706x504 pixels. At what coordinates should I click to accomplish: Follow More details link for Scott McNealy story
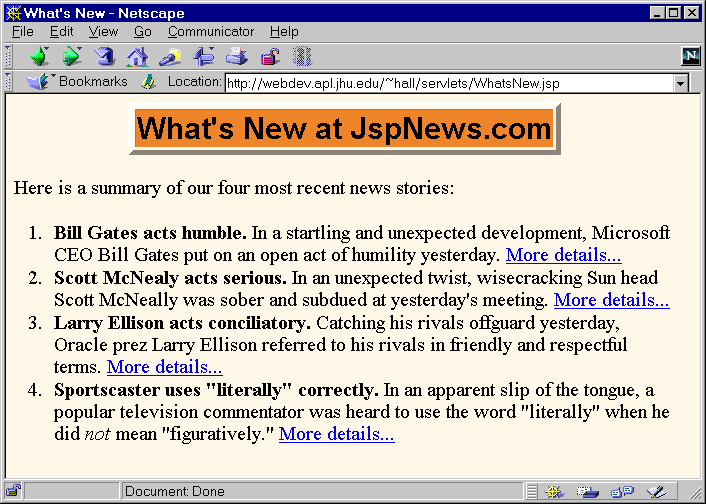[x=611, y=300]
